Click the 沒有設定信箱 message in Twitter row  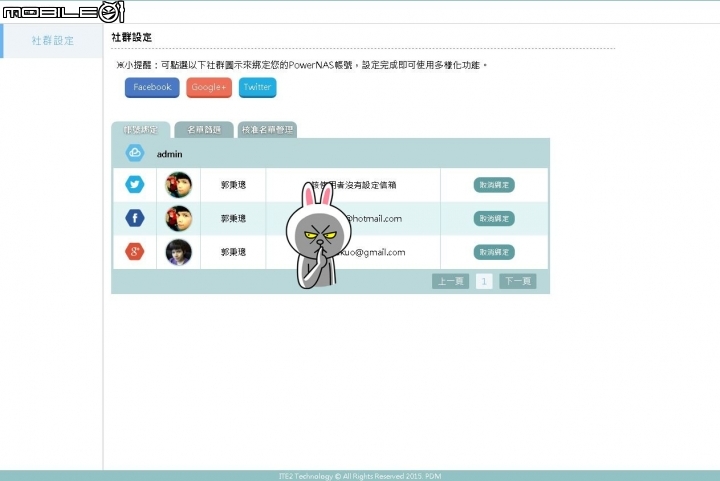353,185
